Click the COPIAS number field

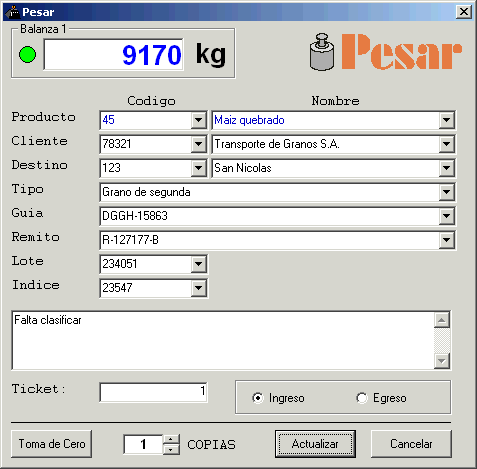143,444
